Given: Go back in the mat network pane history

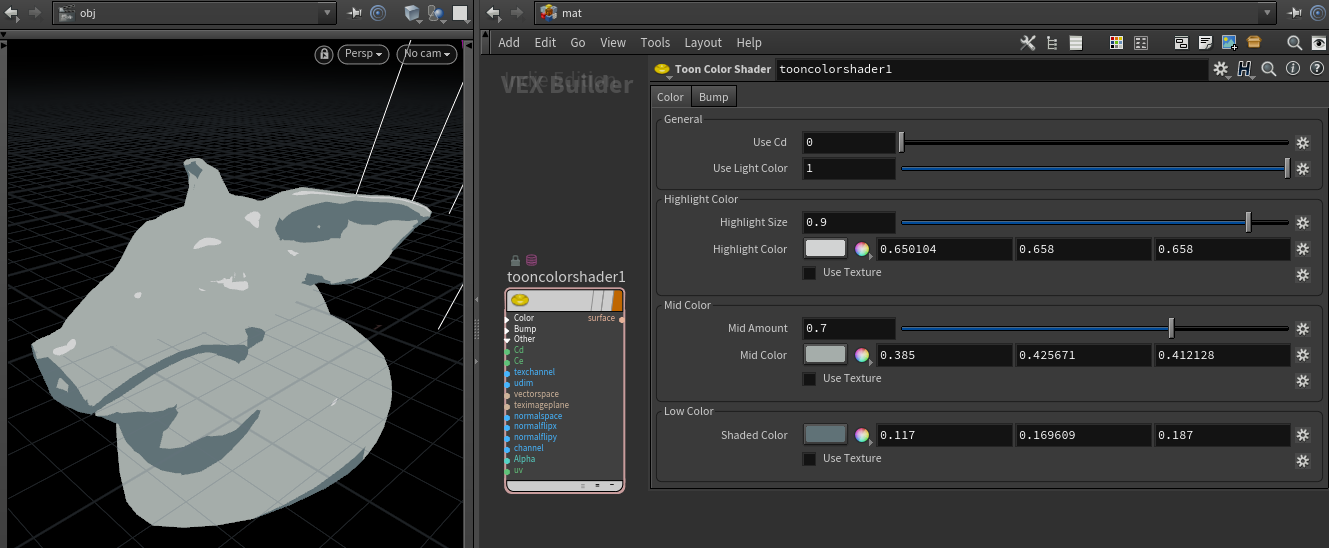Looking at the screenshot, I should pyautogui.click(x=493, y=14).
